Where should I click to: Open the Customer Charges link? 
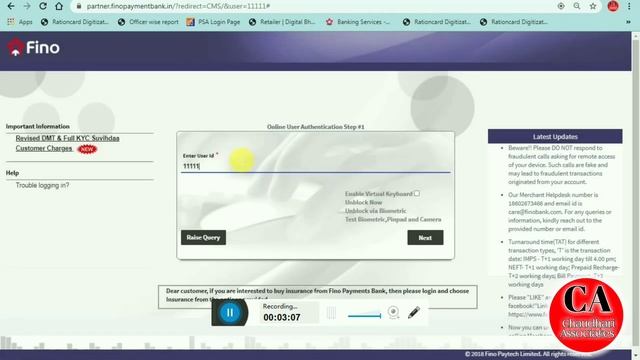click(x=44, y=149)
